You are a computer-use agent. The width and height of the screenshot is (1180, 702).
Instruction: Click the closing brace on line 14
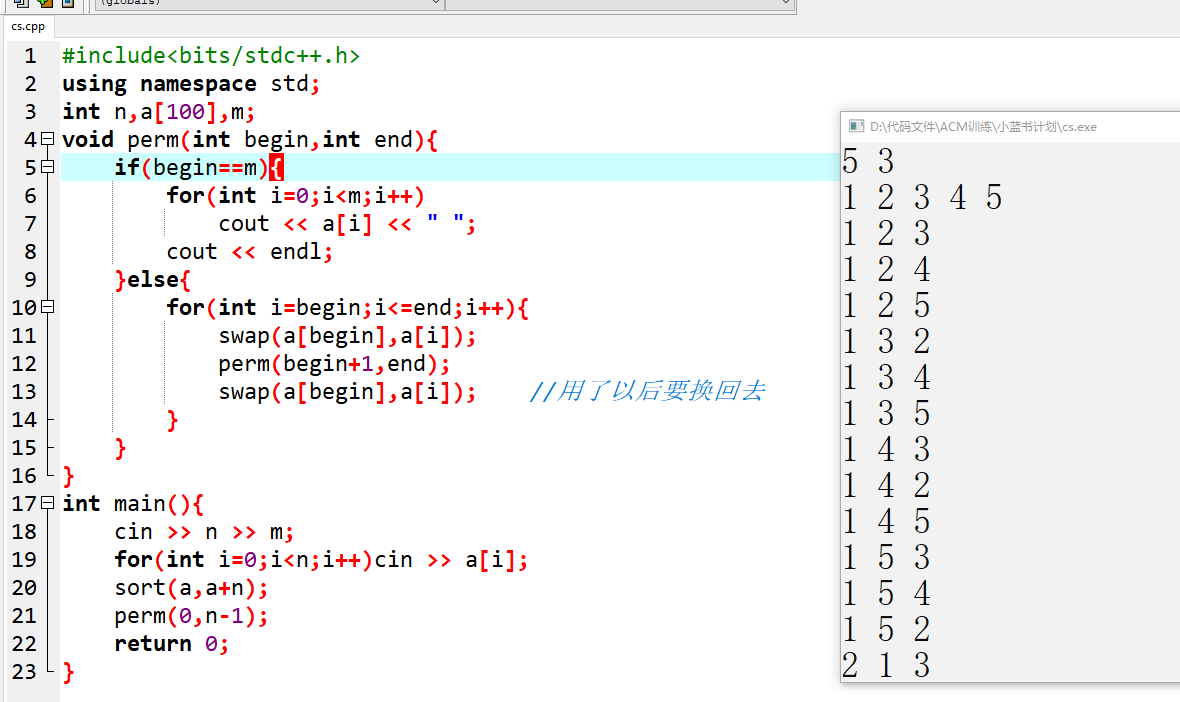click(172, 420)
